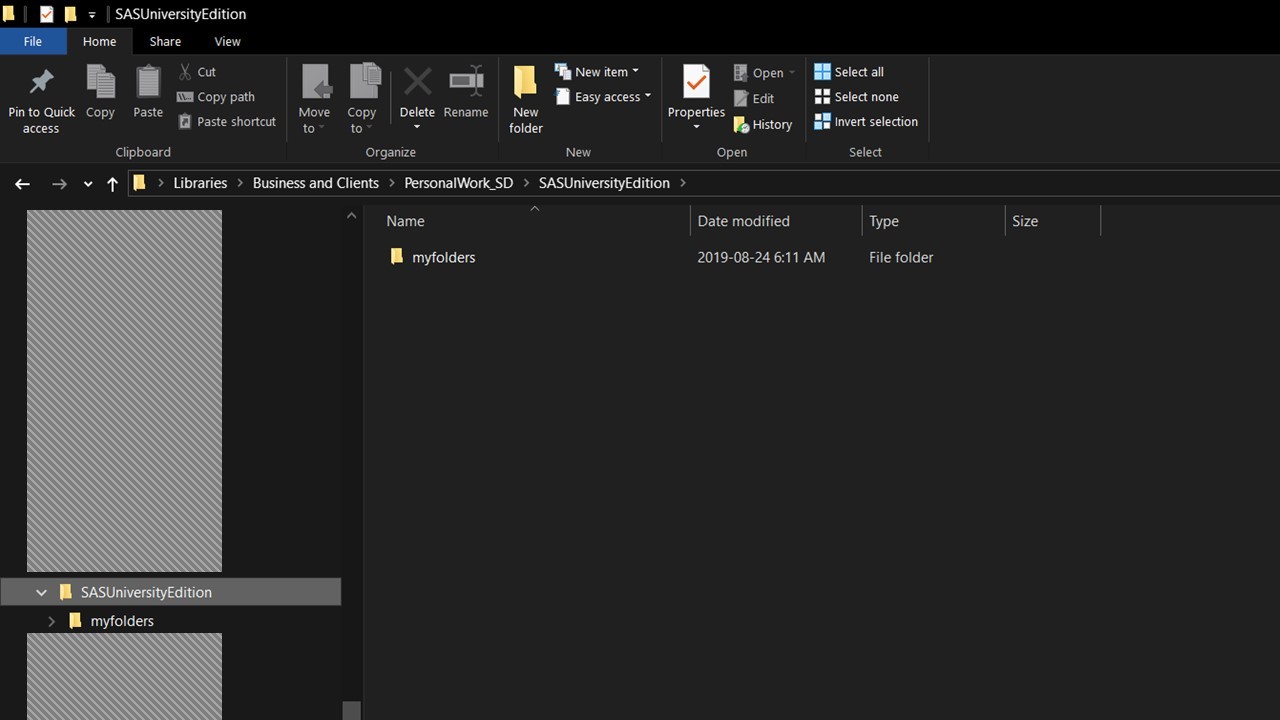The width and height of the screenshot is (1280, 720).
Task: Choose Select none
Action: pos(856,97)
